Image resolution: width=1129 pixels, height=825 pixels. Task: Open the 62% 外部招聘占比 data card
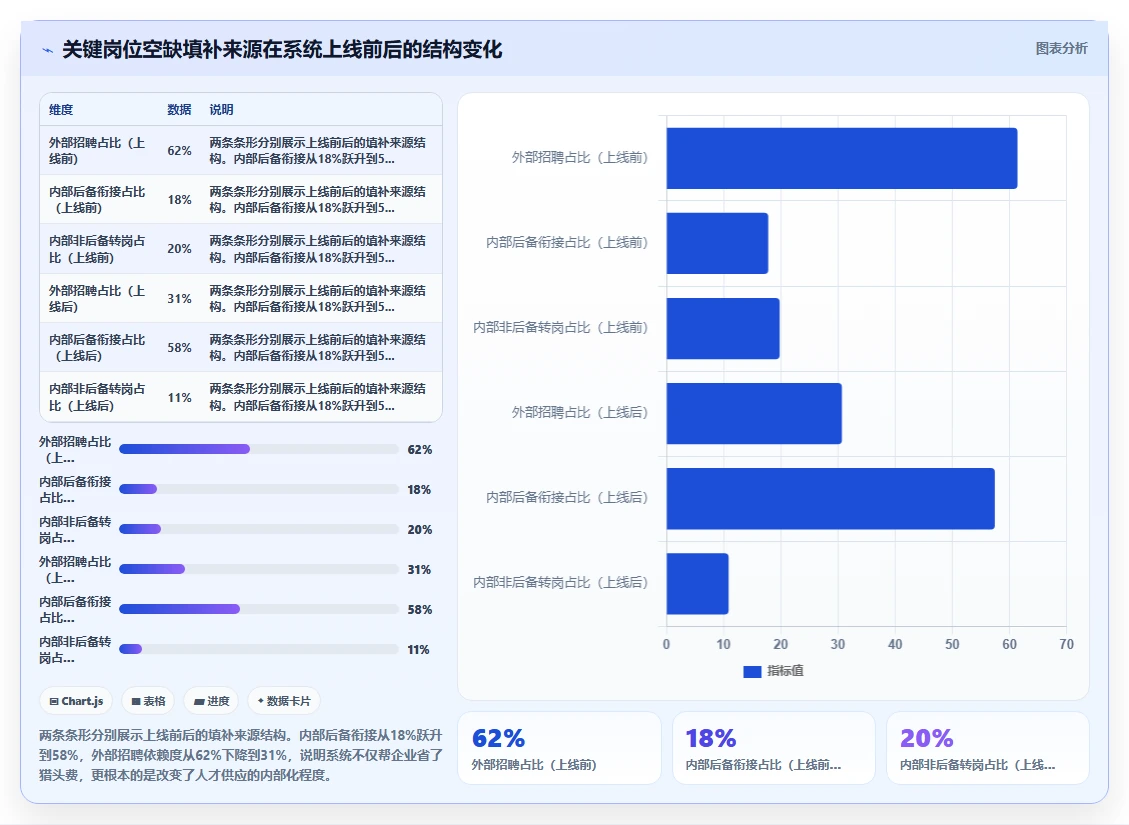[x=559, y=748]
